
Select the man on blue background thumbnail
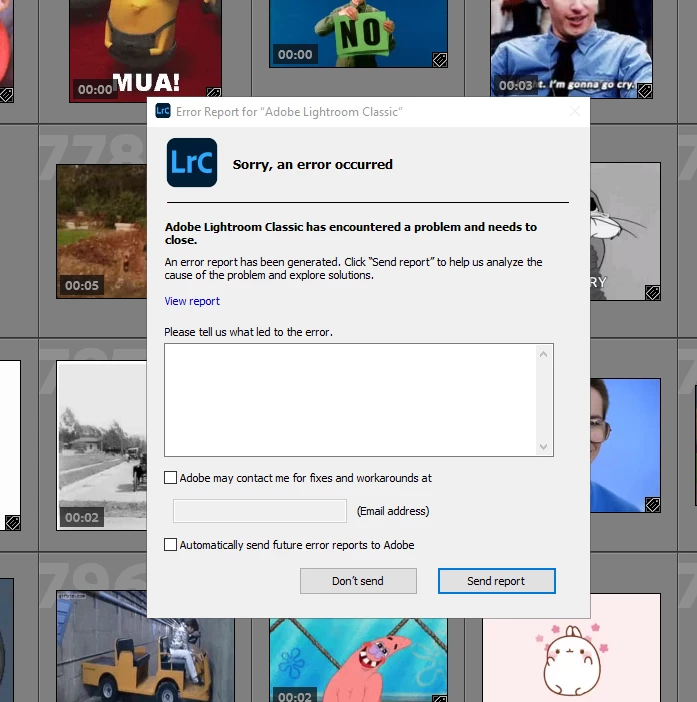coord(625,445)
